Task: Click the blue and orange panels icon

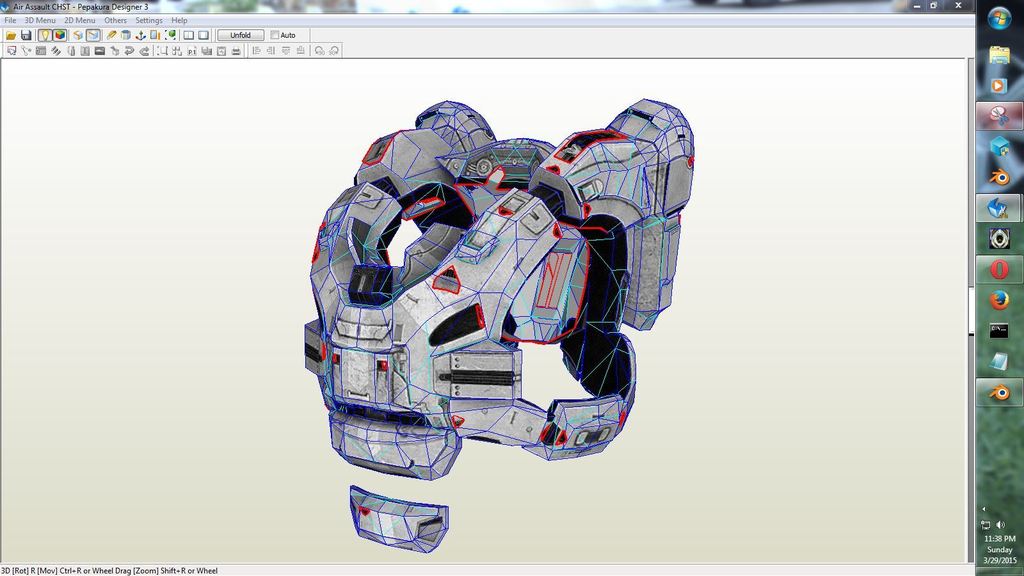Action: (x=155, y=35)
